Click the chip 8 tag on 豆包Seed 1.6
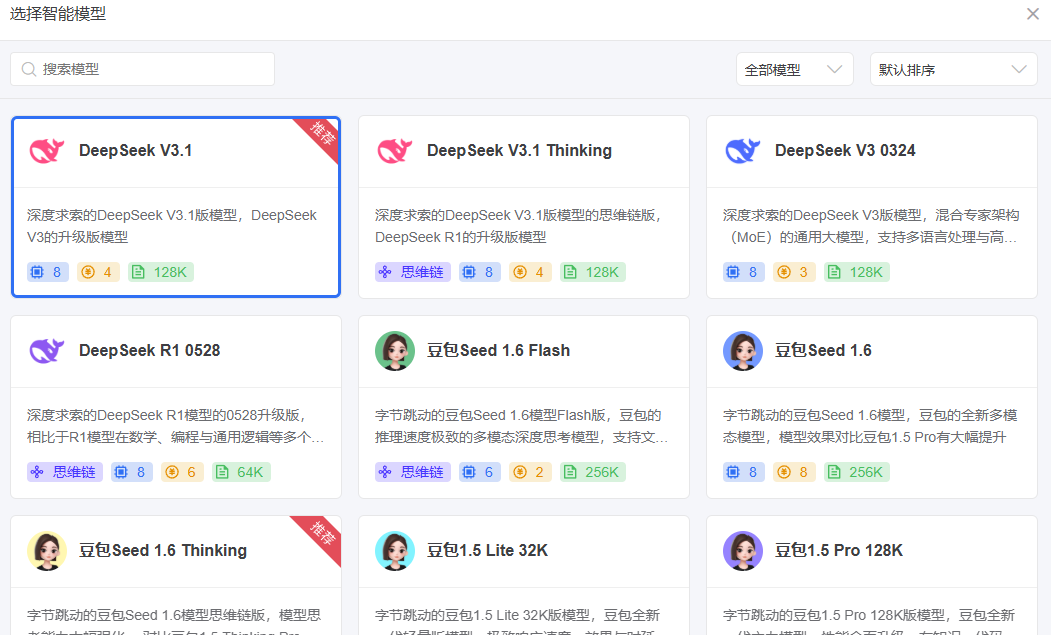This screenshot has width=1051, height=635. coord(743,472)
